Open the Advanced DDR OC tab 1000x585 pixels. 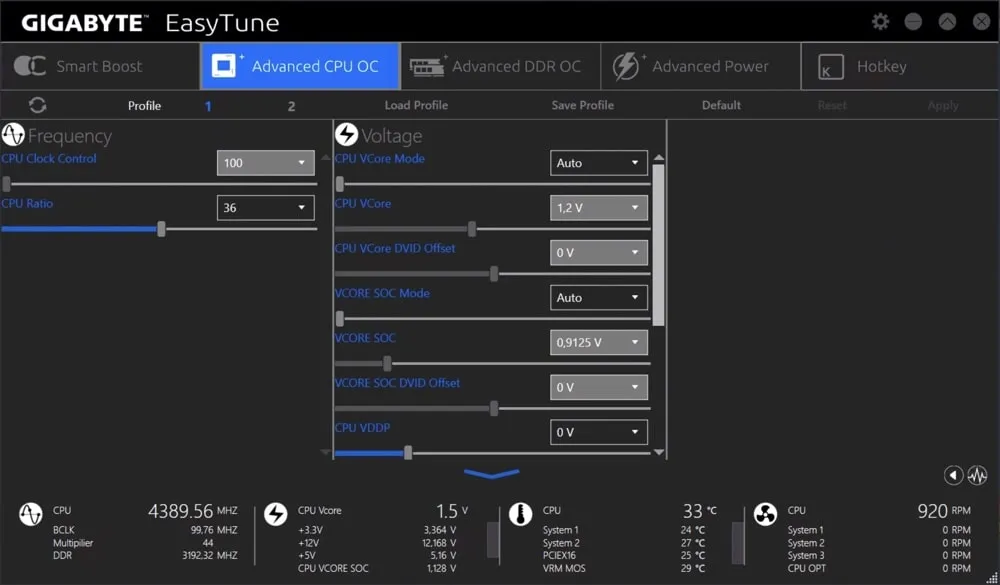[x=501, y=66]
